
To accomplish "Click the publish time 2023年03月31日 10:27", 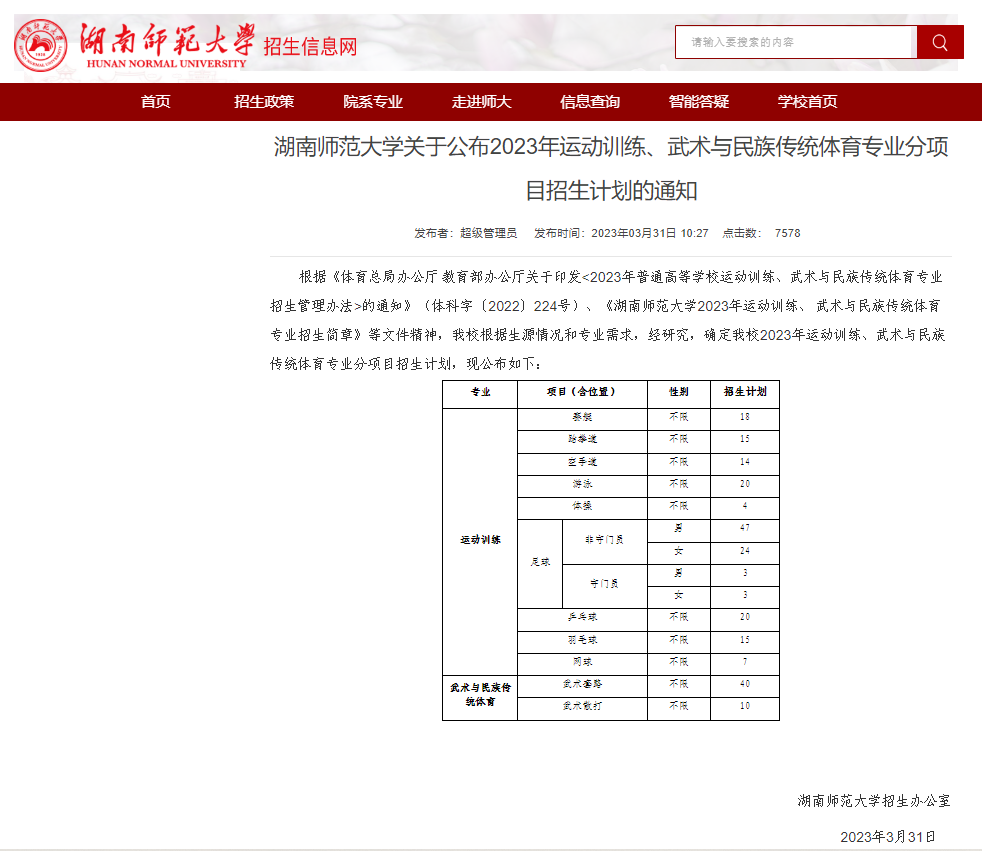I will click(x=650, y=233).
